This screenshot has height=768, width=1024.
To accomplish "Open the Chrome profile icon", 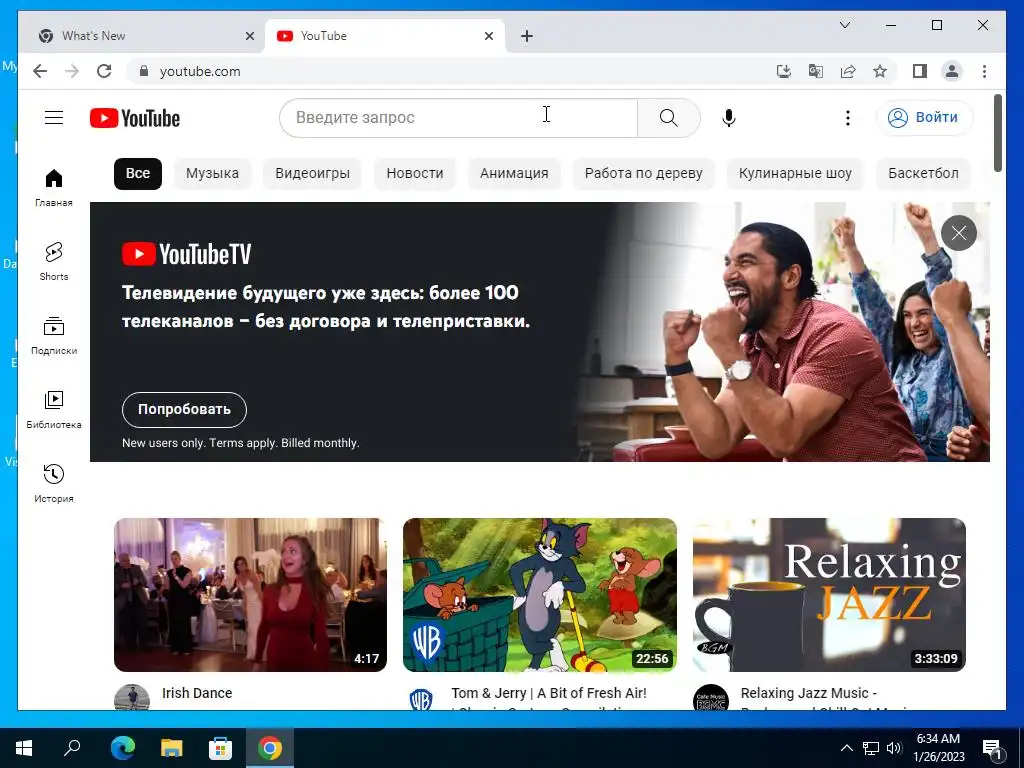I will click(x=952, y=71).
